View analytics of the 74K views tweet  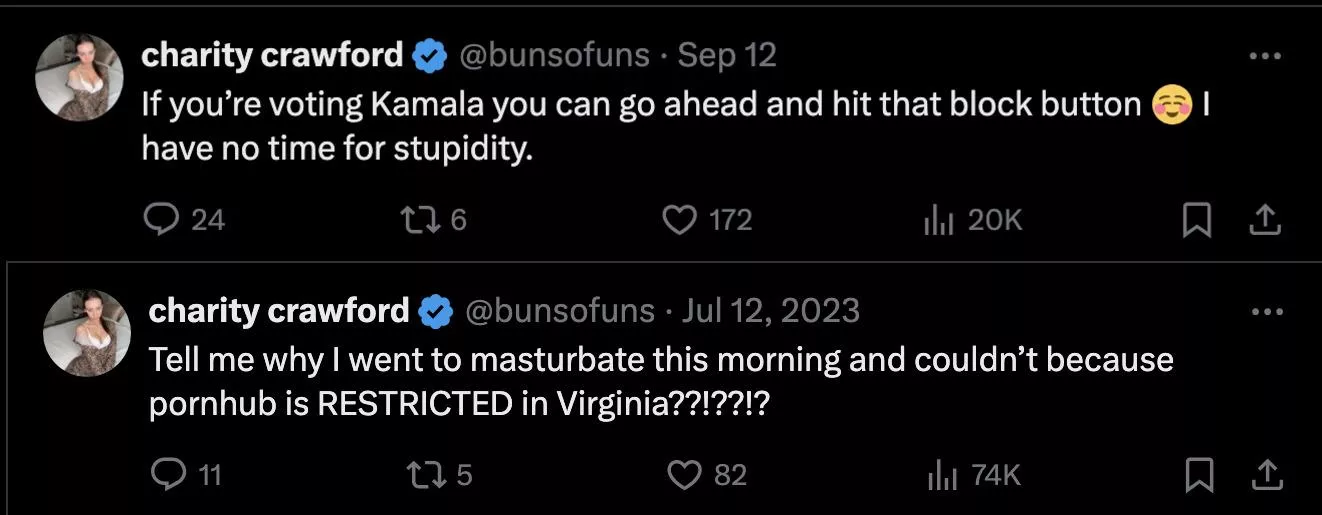[x=941, y=474]
